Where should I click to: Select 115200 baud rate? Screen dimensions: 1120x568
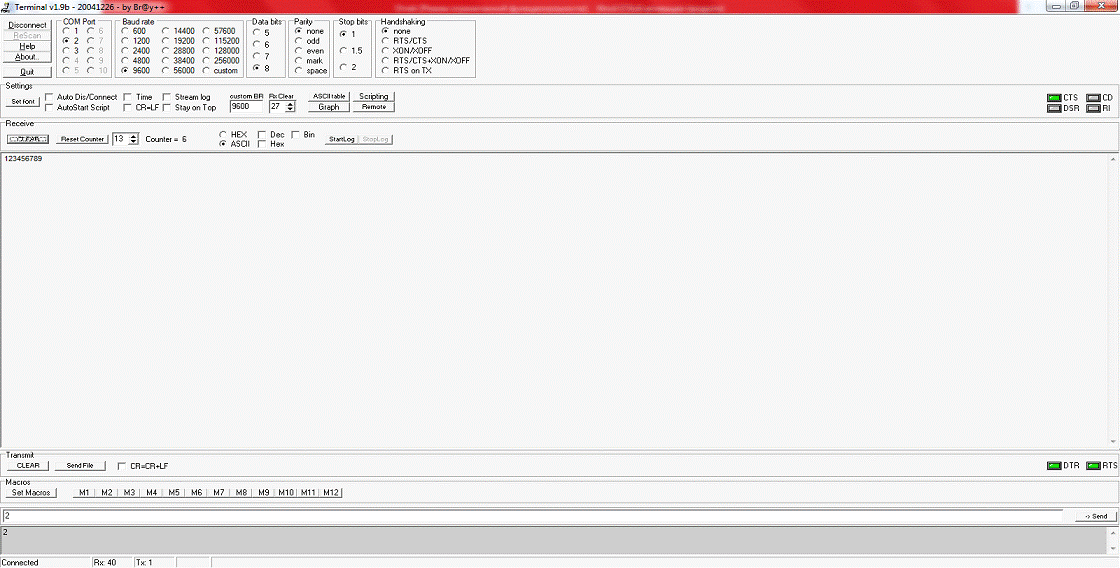(208, 41)
